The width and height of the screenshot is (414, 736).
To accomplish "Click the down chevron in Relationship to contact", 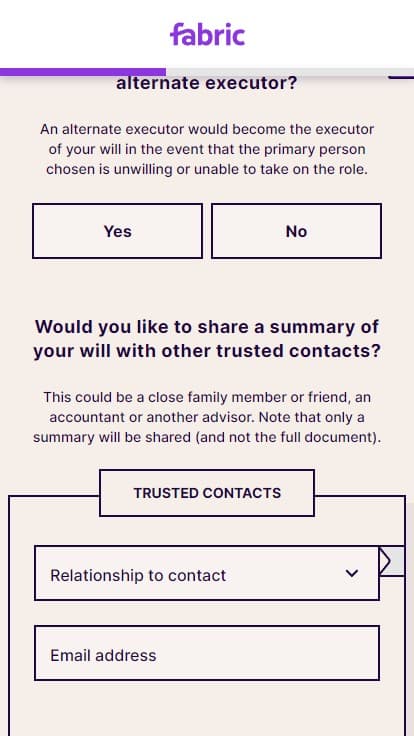I will (x=352, y=573).
